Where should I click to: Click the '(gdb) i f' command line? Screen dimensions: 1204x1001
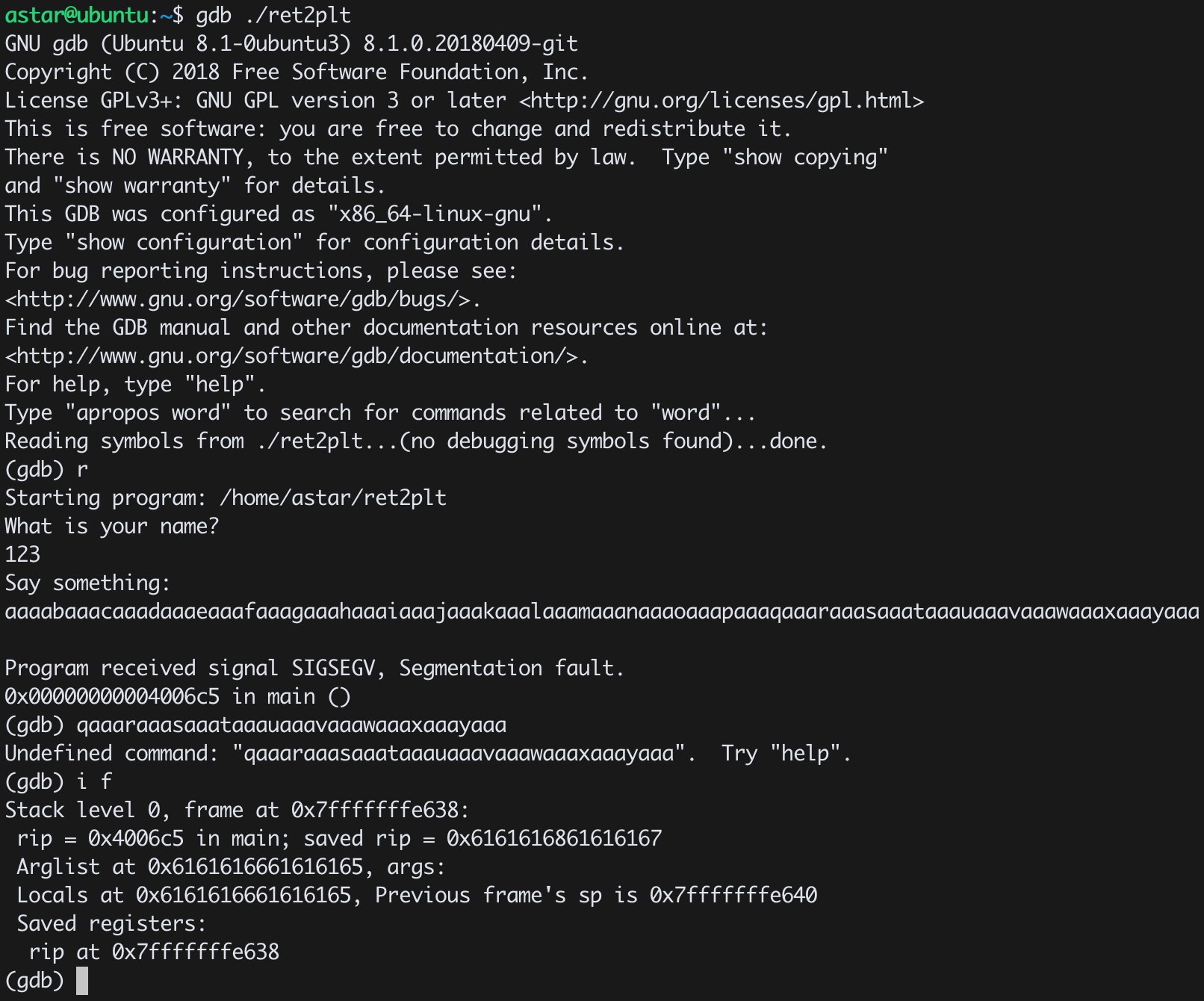58,782
